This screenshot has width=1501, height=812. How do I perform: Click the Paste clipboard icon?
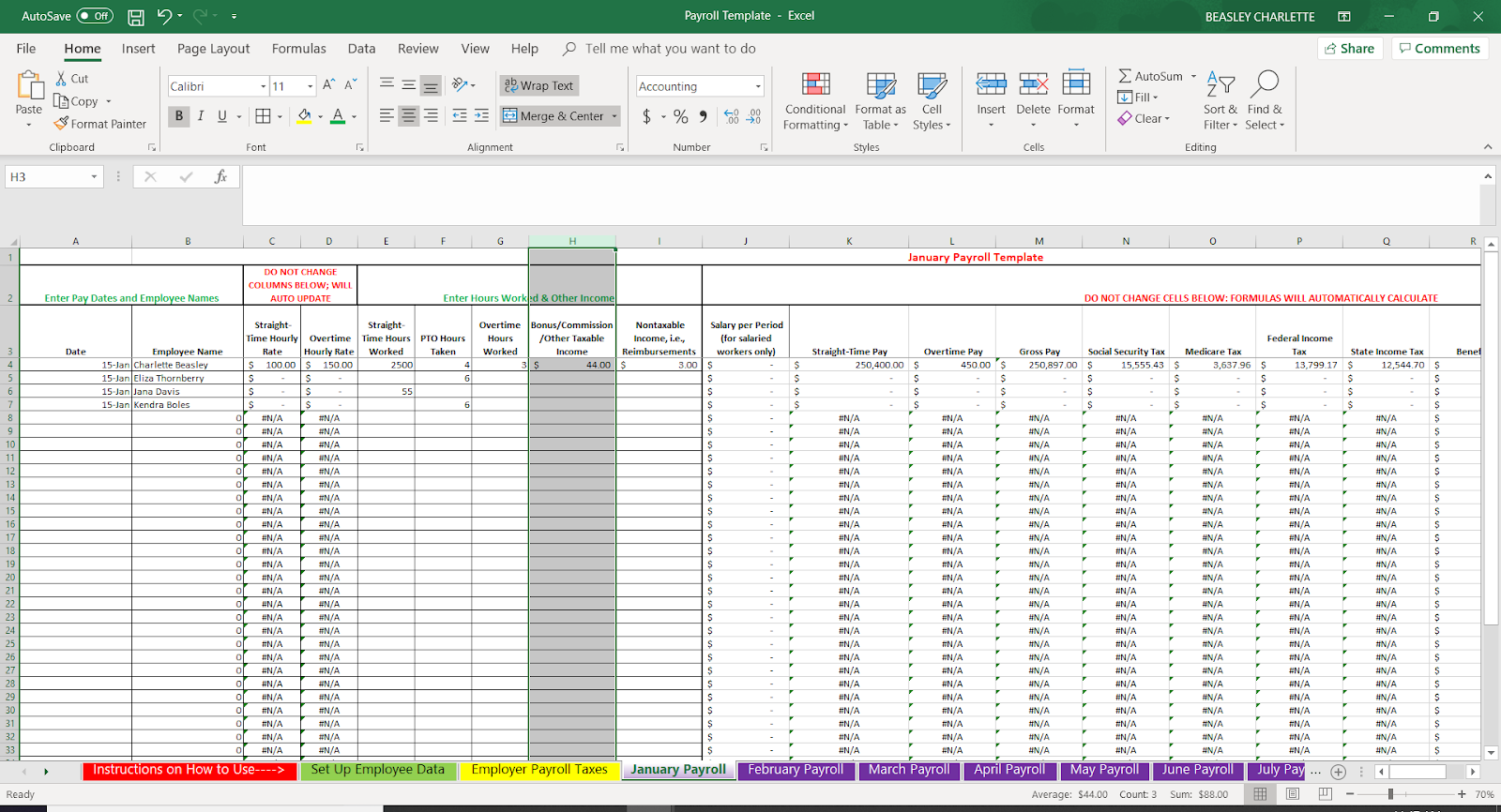coord(29,85)
